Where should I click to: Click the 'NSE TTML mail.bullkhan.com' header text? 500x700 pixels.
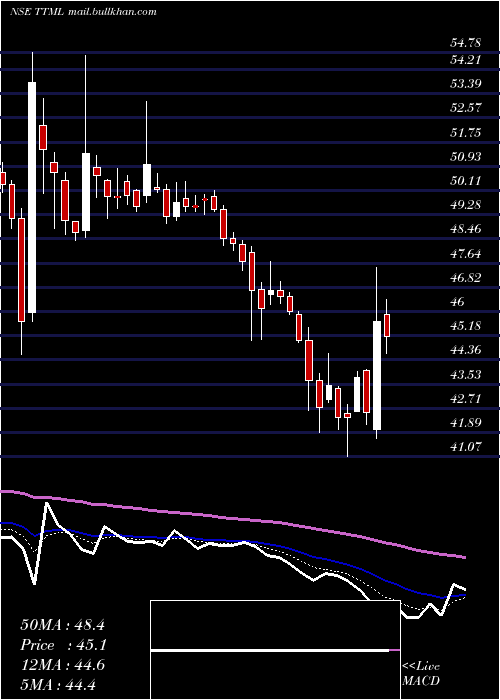click(x=83, y=12)
